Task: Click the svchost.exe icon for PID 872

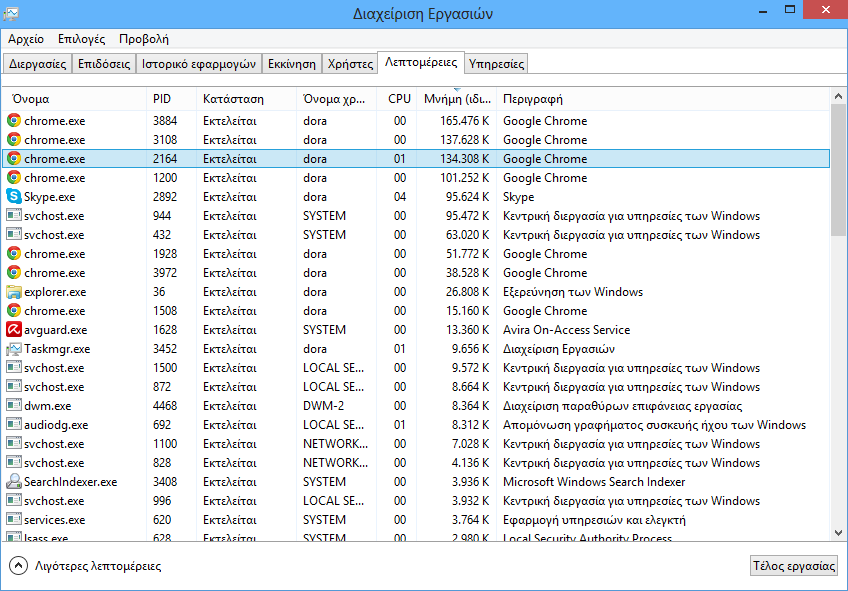Action: tap(14, 386)
